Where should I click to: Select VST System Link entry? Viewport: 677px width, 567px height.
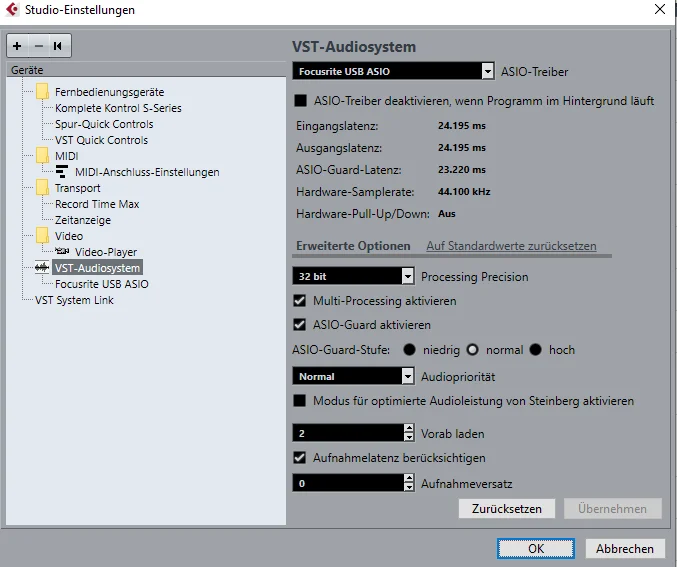(x=74, y=300)
